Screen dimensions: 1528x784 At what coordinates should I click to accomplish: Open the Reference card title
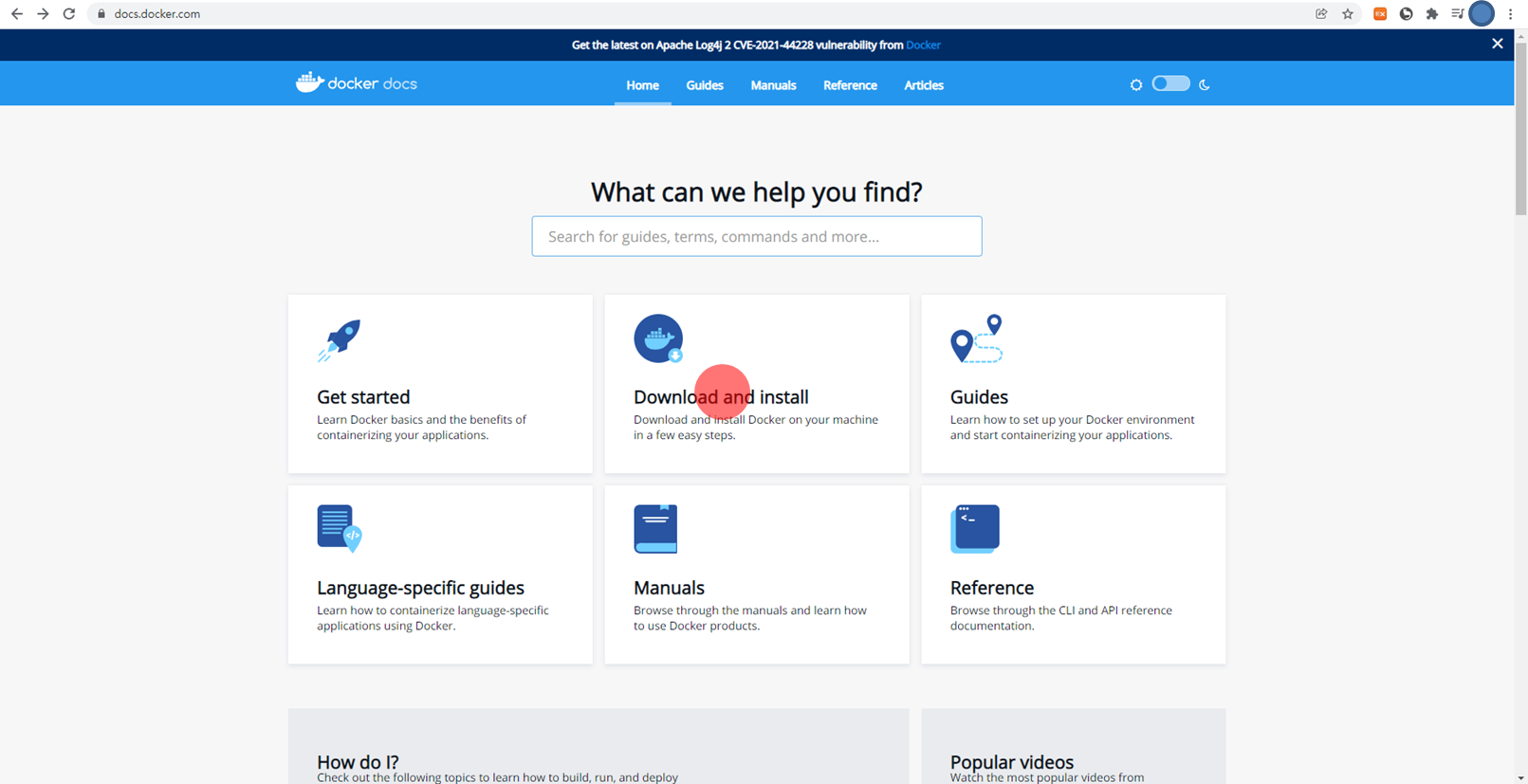coord(992,588)
